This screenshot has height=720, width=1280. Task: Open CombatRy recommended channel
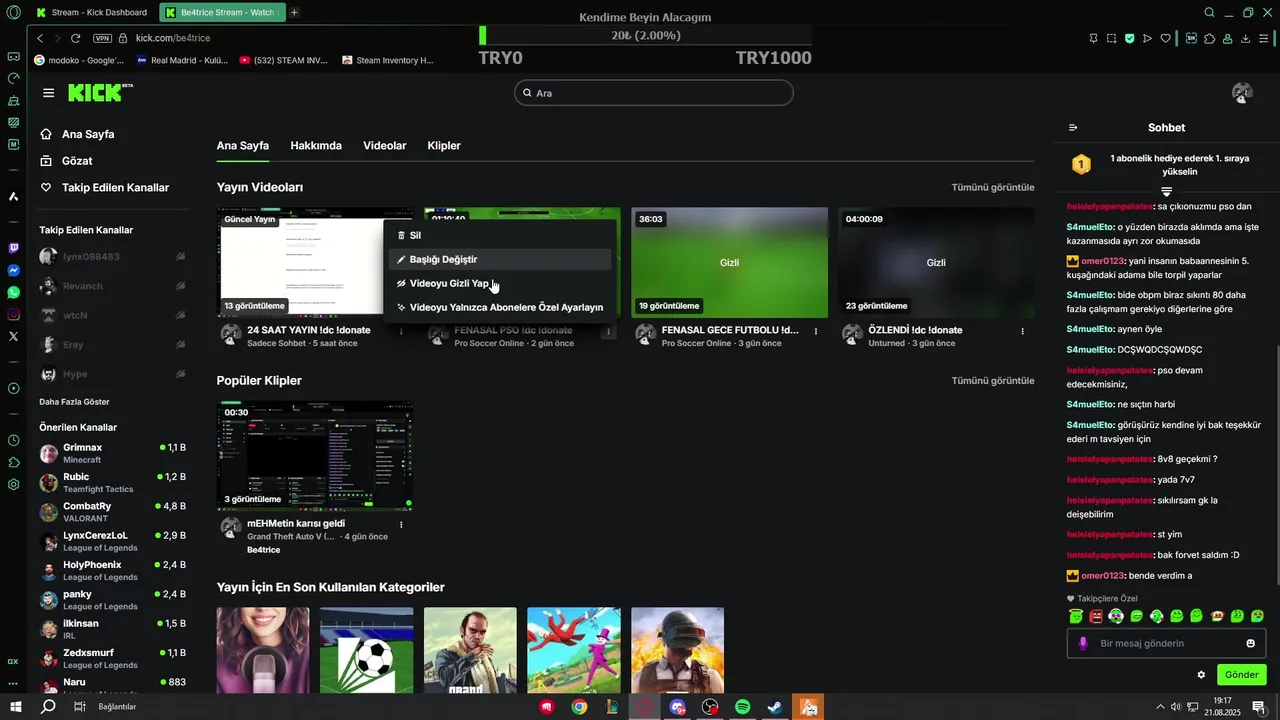pos(112,512)
